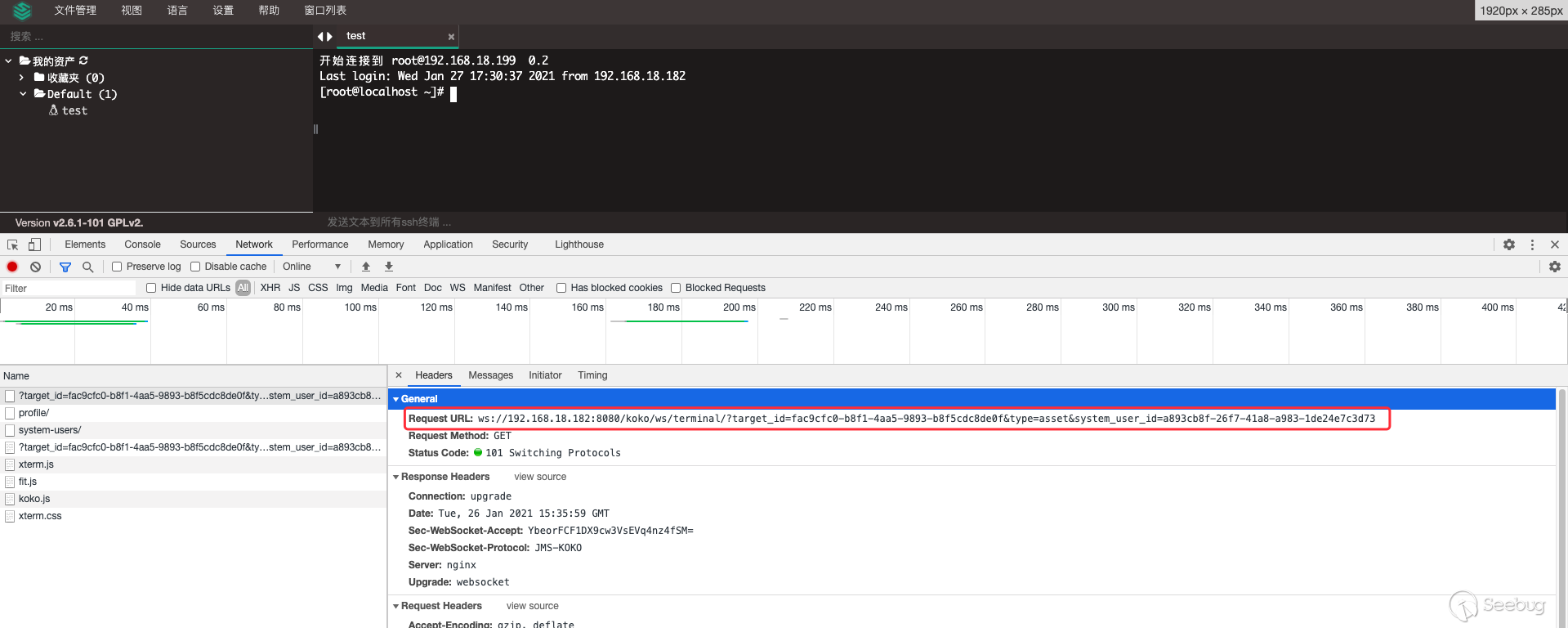Collapse the Response Headers section
The width and height of the screenshot is (1568, 628).
tap(396, 477)
